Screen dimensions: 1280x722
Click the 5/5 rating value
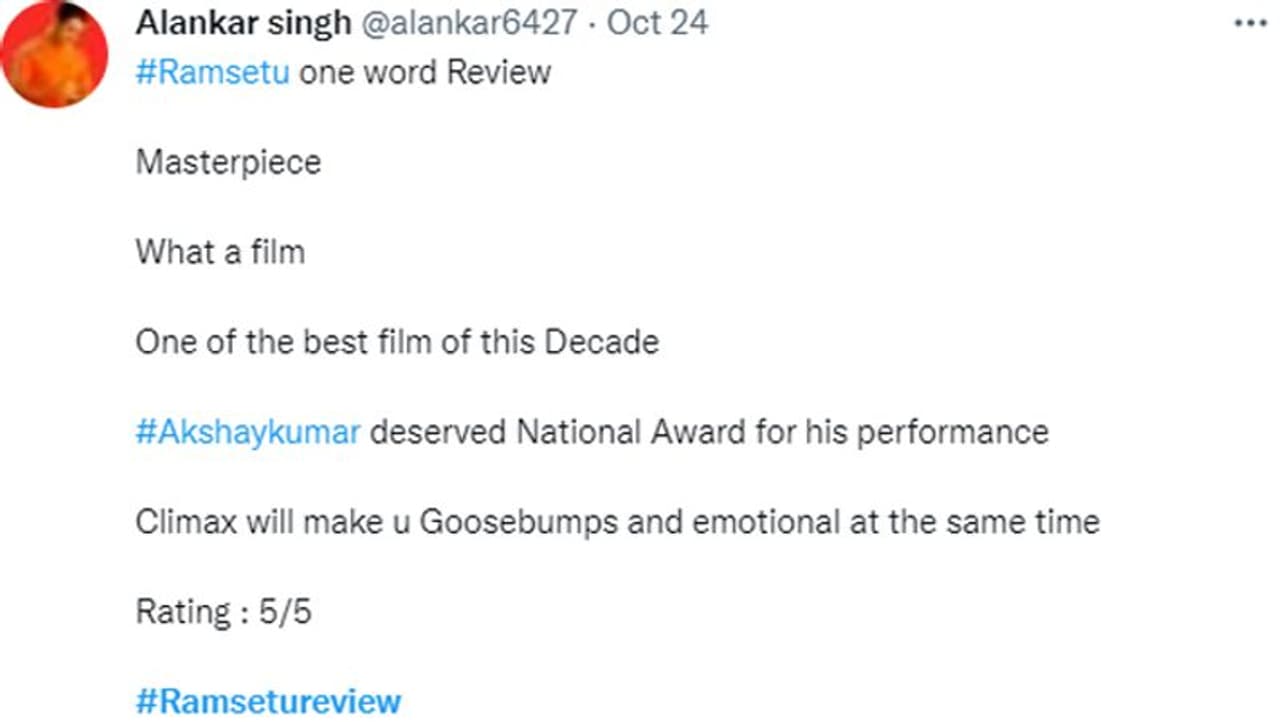[x=285, y=612]
